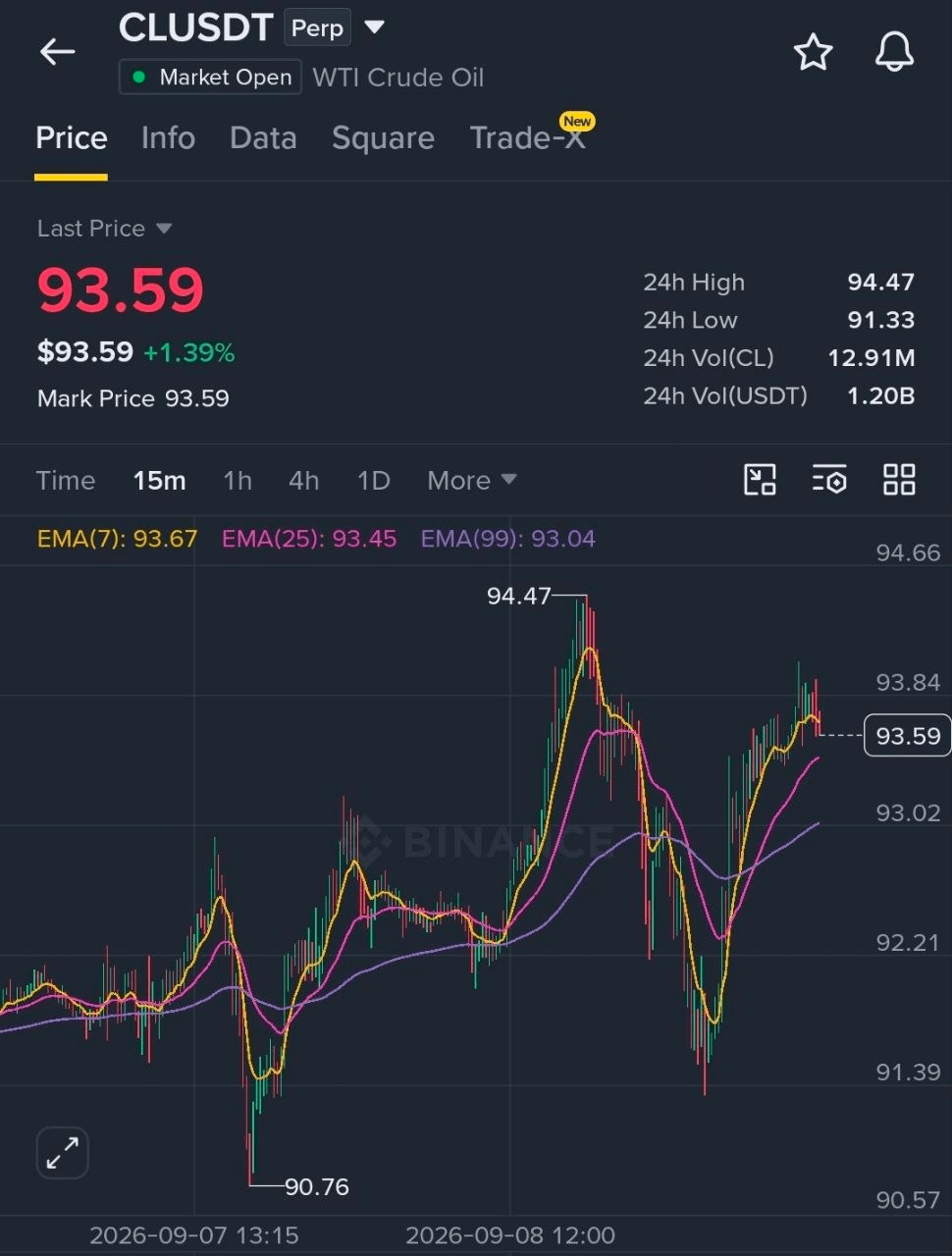
Task: Add CLUSDT to favorites with star icon
Action: [x=813, y=52]
